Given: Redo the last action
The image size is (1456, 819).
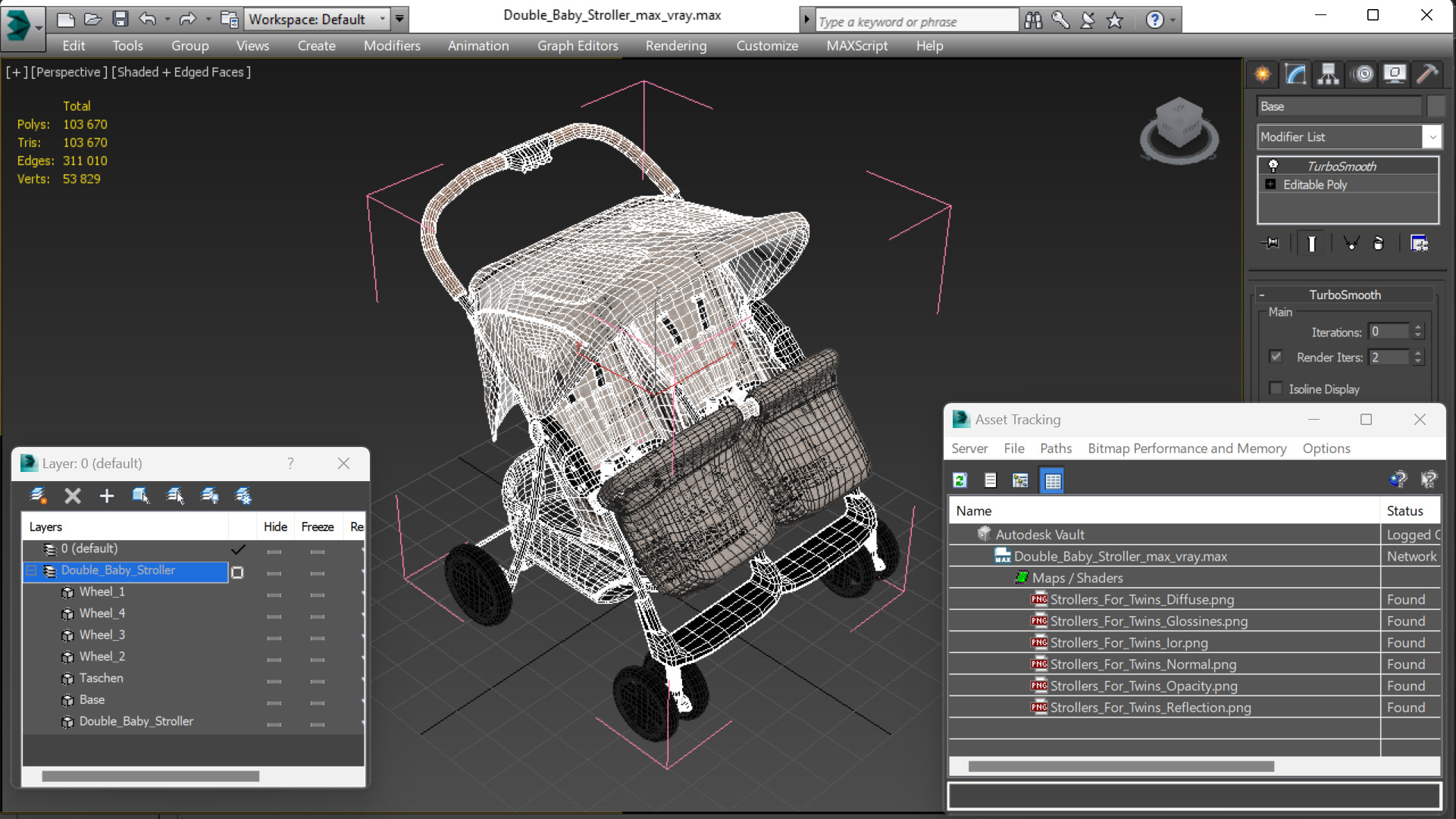Looking at the screenshot, I should pyautogui.click(x=187, y=19).
